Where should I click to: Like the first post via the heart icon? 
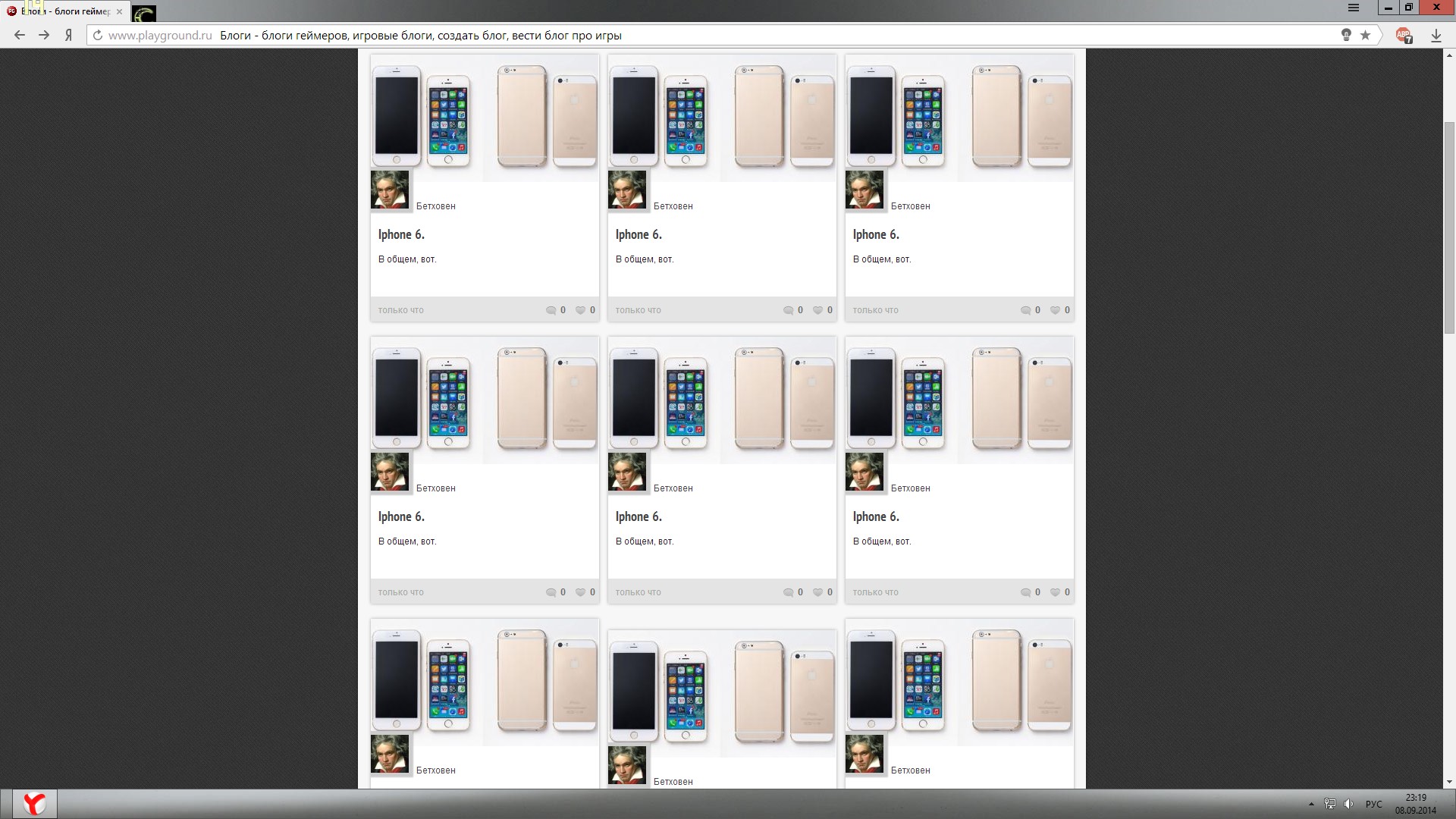(x=580, y=310)
